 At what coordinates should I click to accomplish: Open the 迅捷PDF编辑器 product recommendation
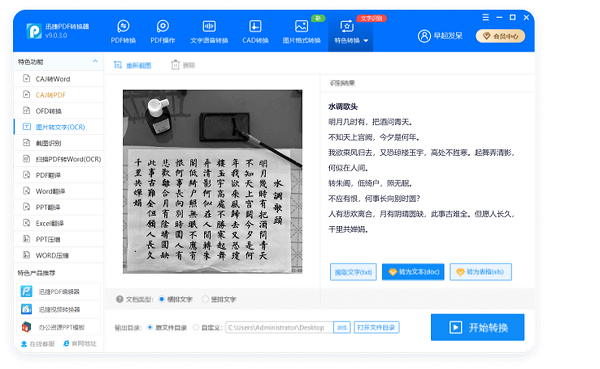(59, 292)
